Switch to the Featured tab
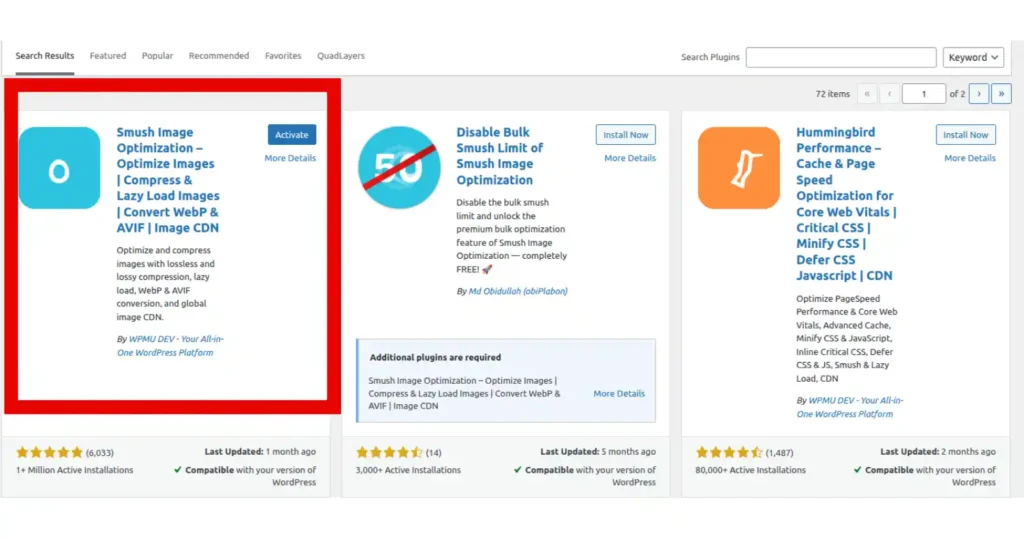This screenshot has height=538, width=1024. click(x=108, y=56)
